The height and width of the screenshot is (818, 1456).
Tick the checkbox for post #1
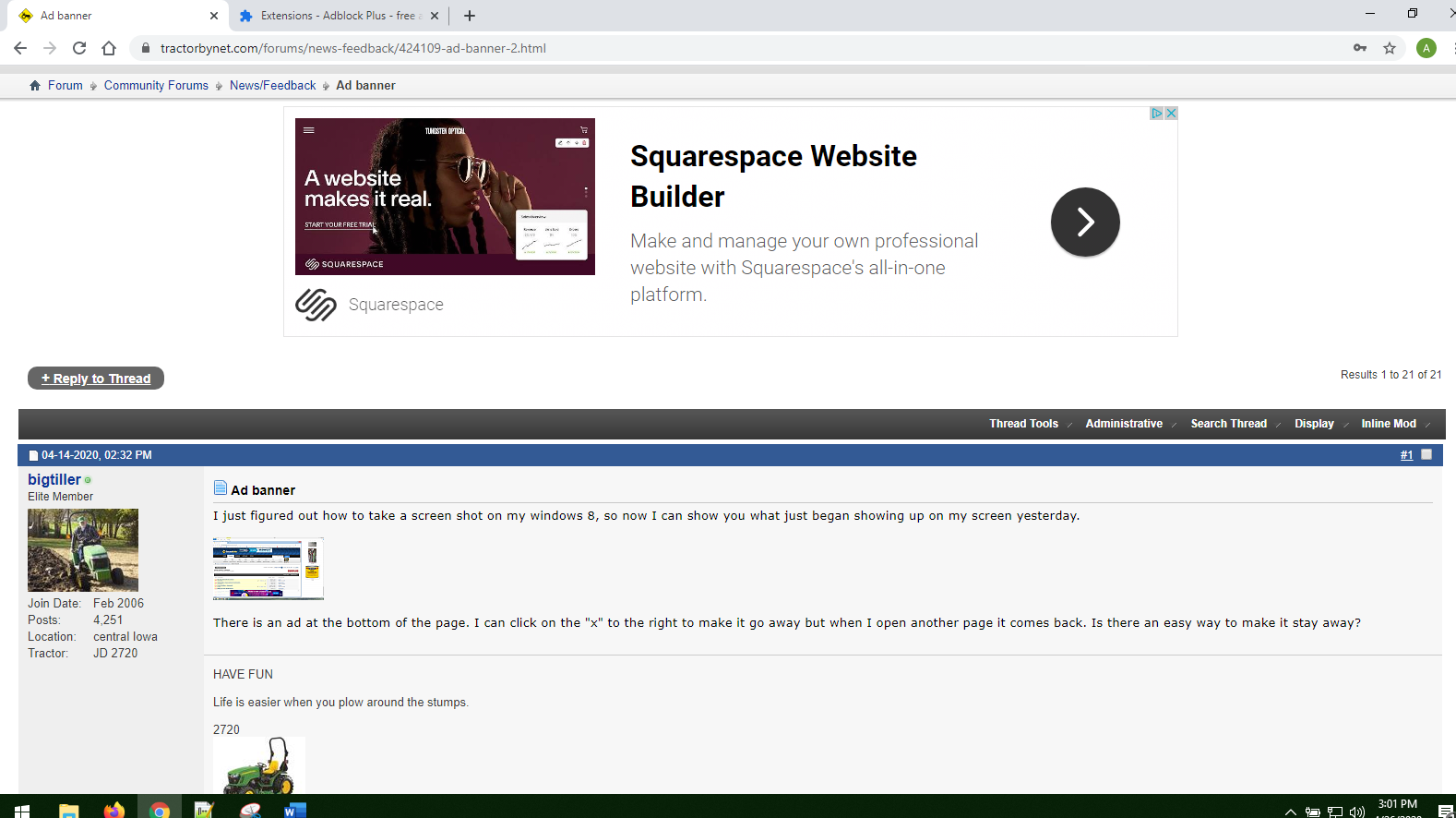pyautogui.click(x=1426, y=454)
